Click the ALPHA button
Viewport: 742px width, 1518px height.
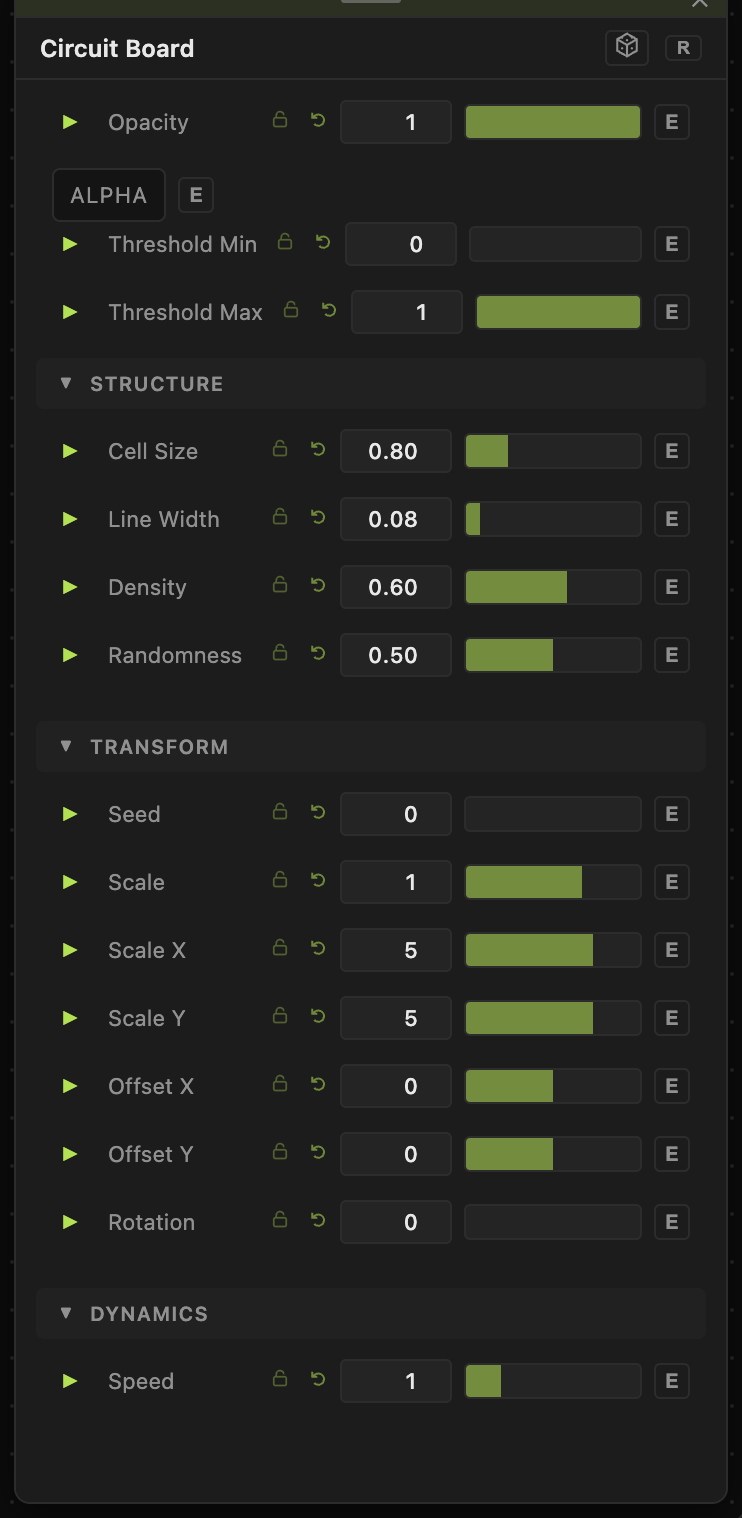click(109, 195)
